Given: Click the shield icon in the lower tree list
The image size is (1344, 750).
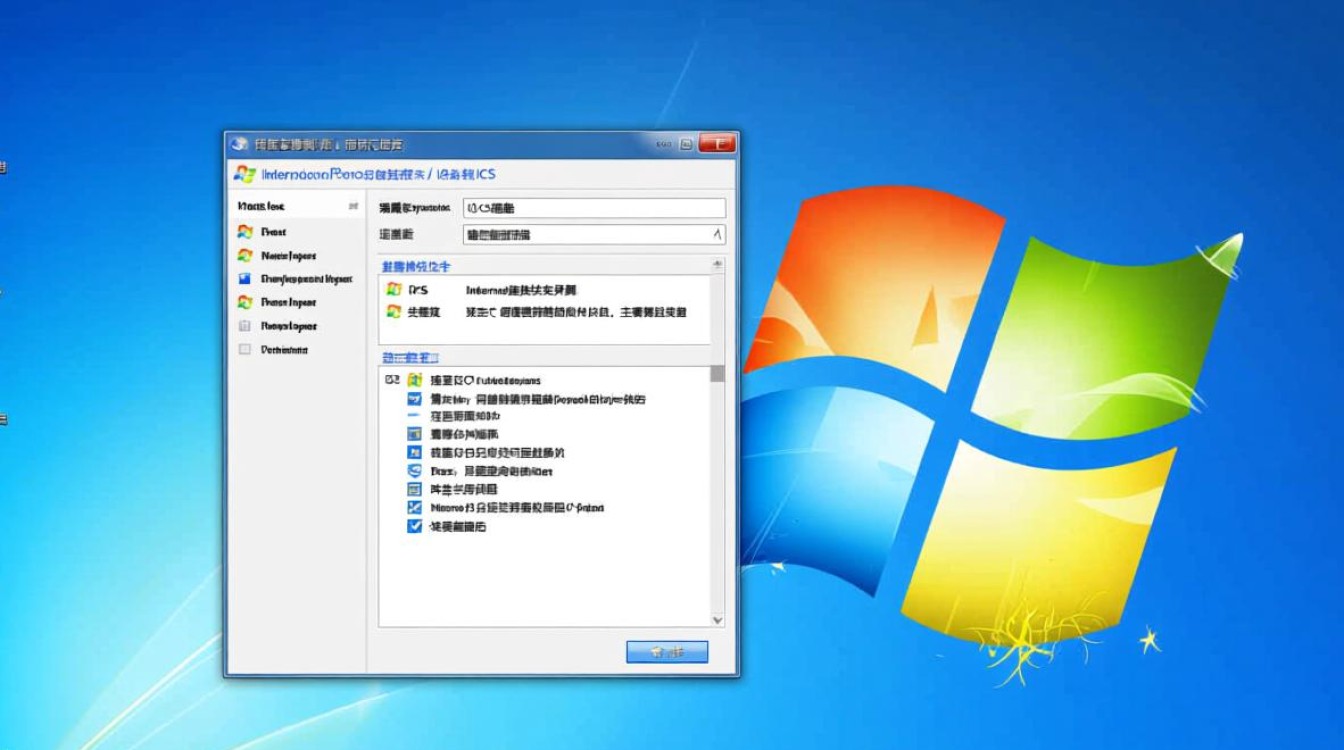Looking at the screenshot, I should click(x=415, y=470).
